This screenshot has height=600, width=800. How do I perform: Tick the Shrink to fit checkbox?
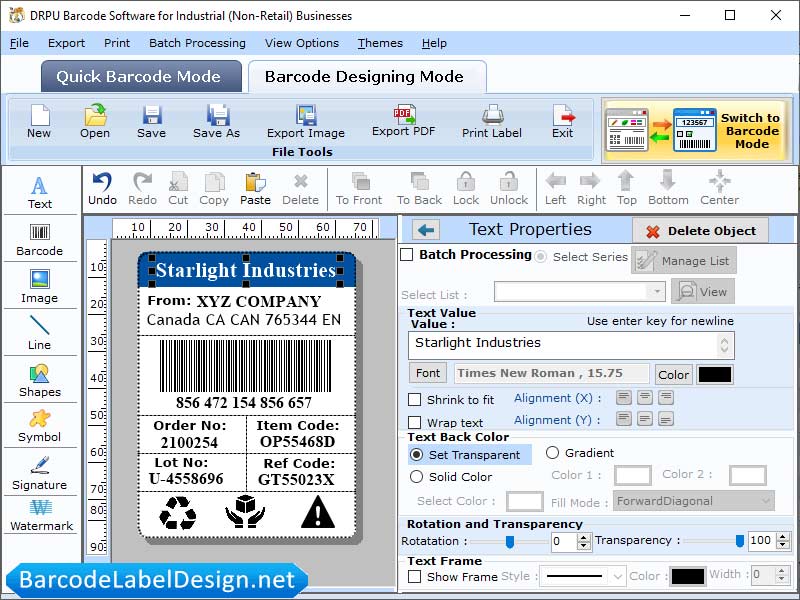coord(415,399)
